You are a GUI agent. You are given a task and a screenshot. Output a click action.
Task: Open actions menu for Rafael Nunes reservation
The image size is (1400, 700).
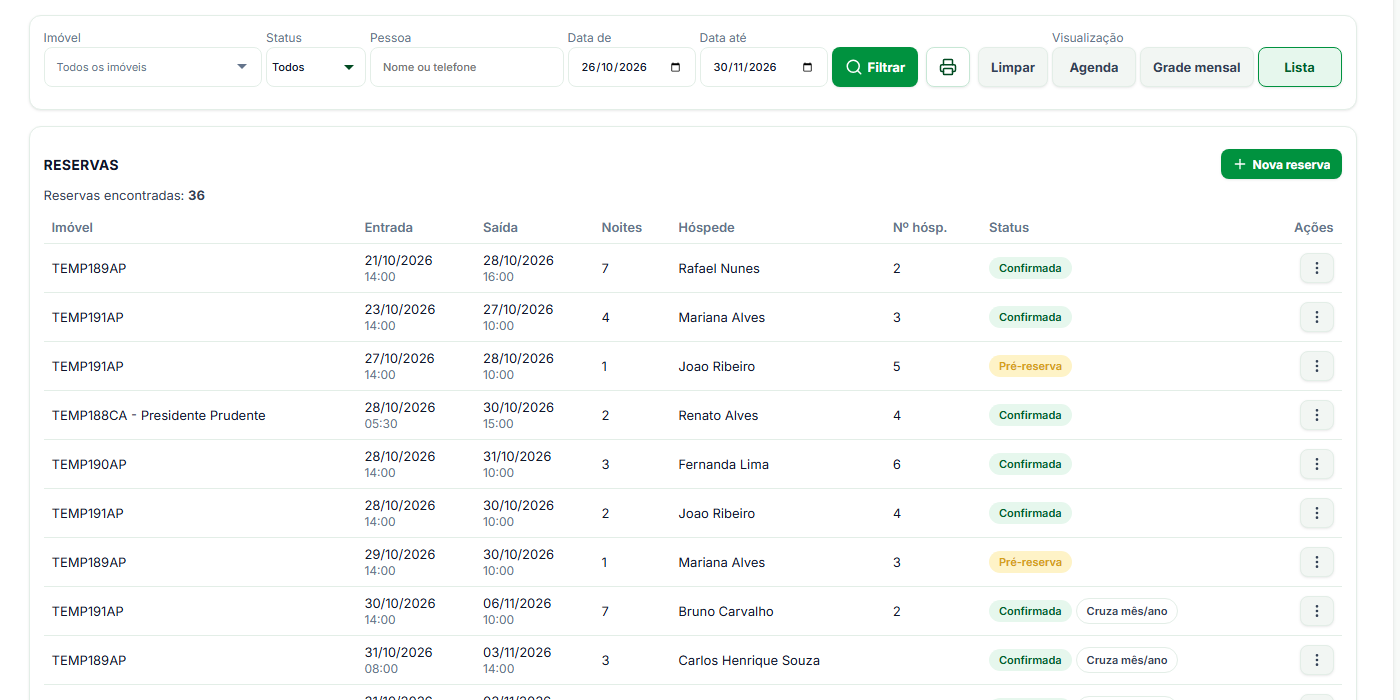tap(1317, 268)
